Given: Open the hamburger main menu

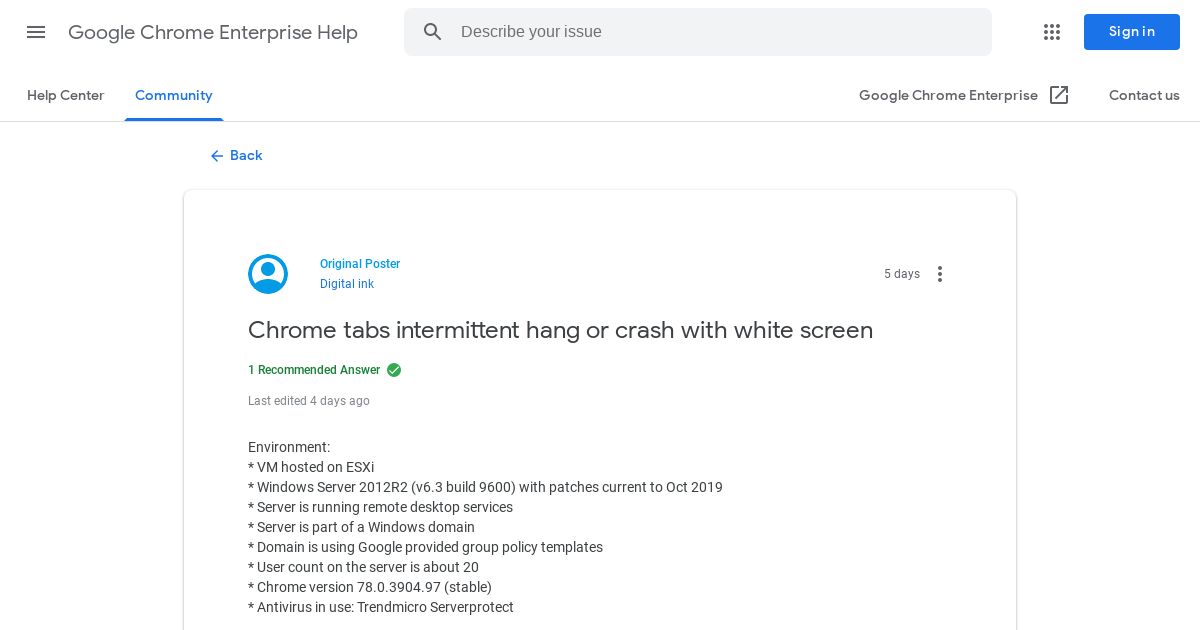Looking at the screenshot, I should [x=36, y=32].
